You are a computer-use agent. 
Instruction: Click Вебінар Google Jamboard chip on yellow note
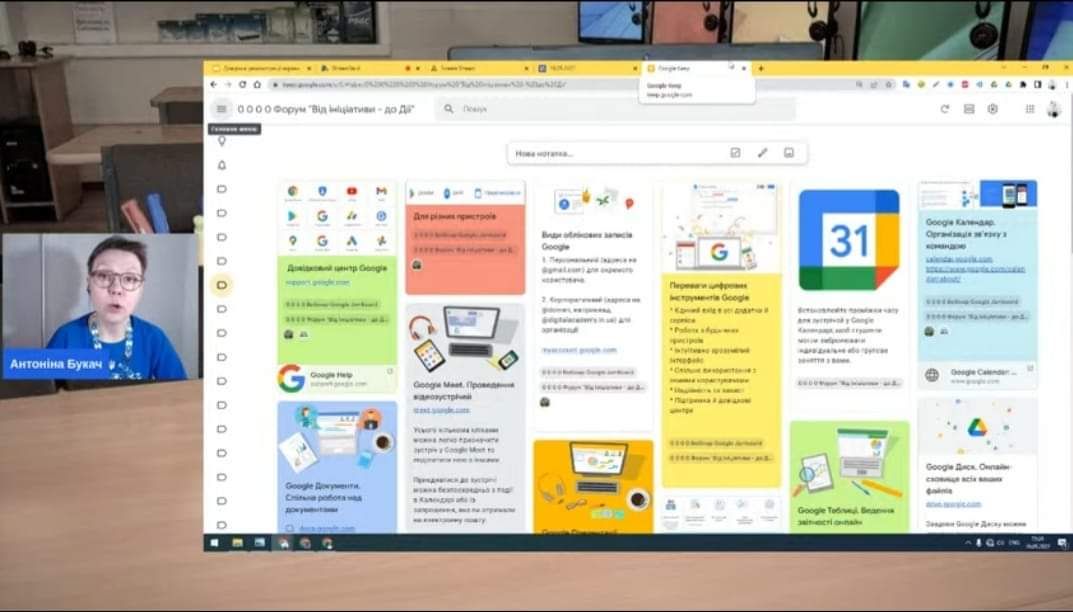click(x=715, y=443)
